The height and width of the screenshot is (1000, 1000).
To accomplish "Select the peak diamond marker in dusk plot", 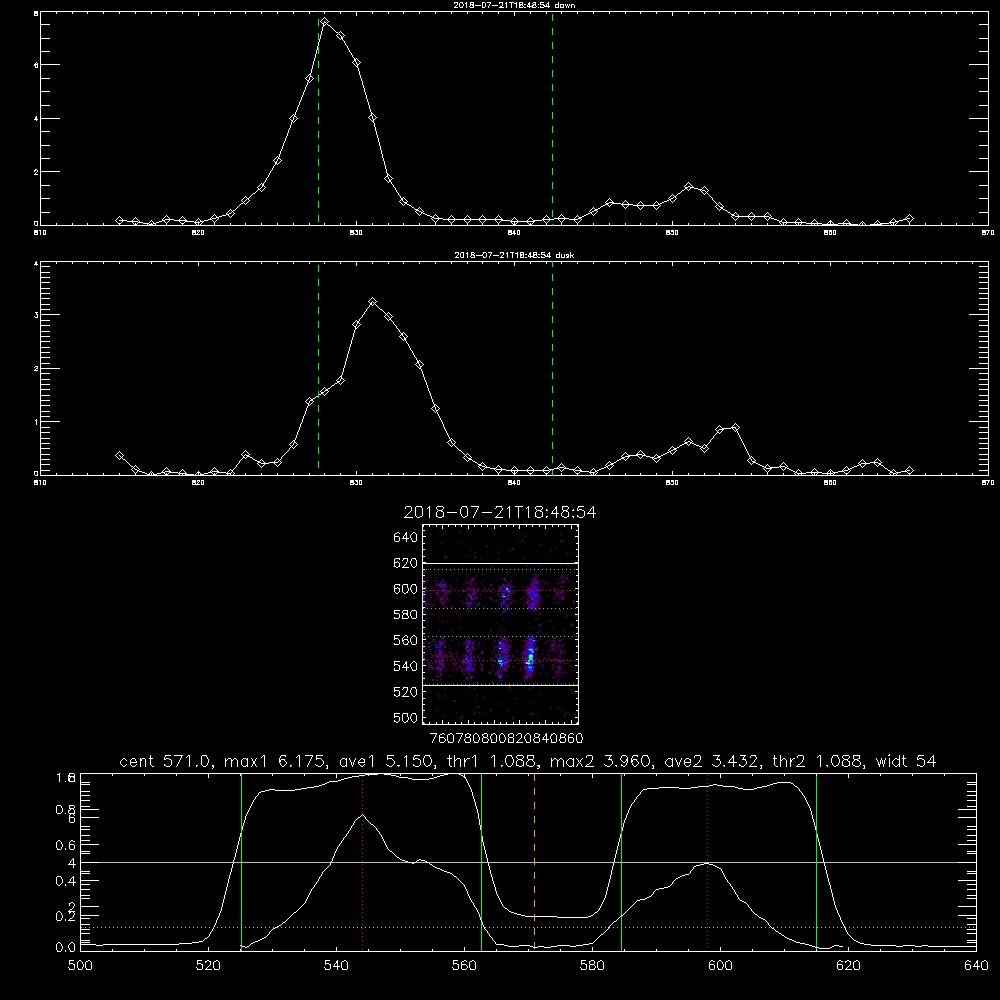I will (x=372, y=302).
